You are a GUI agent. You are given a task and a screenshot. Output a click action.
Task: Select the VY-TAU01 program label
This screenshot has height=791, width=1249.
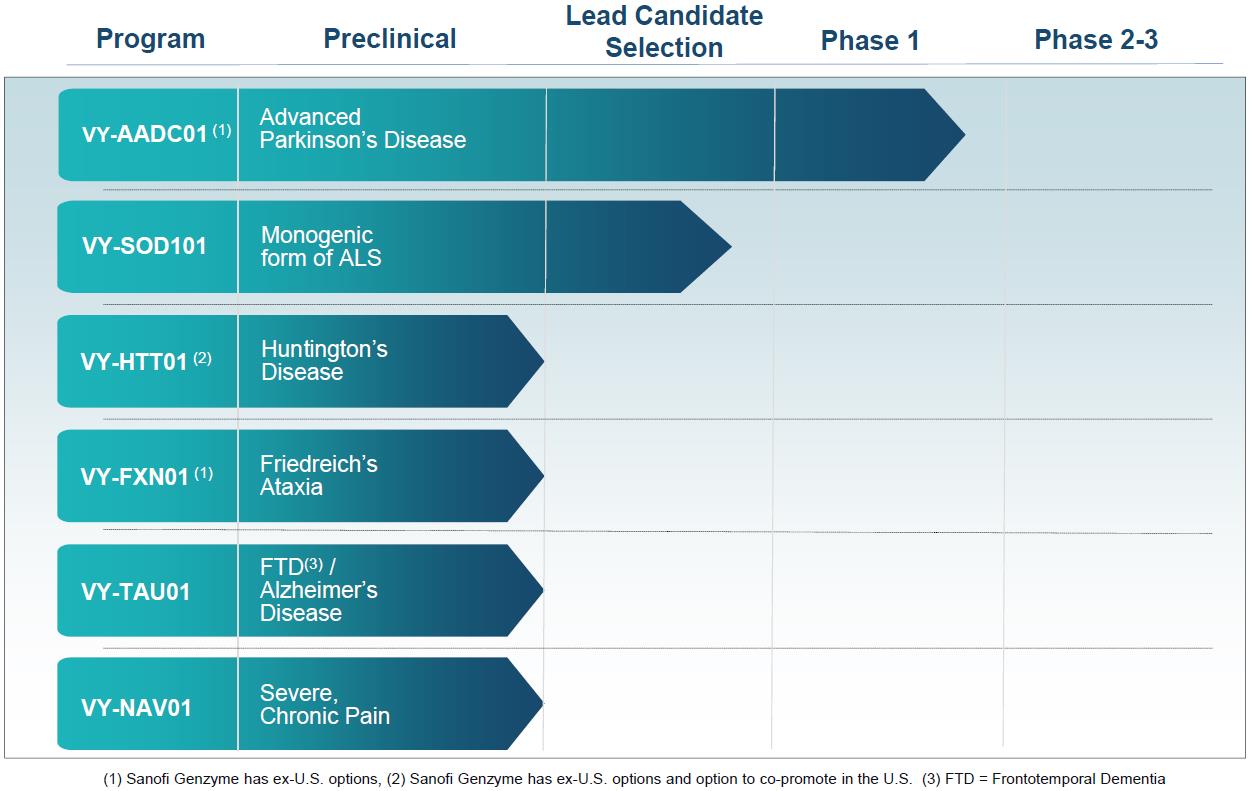[136, 591]
